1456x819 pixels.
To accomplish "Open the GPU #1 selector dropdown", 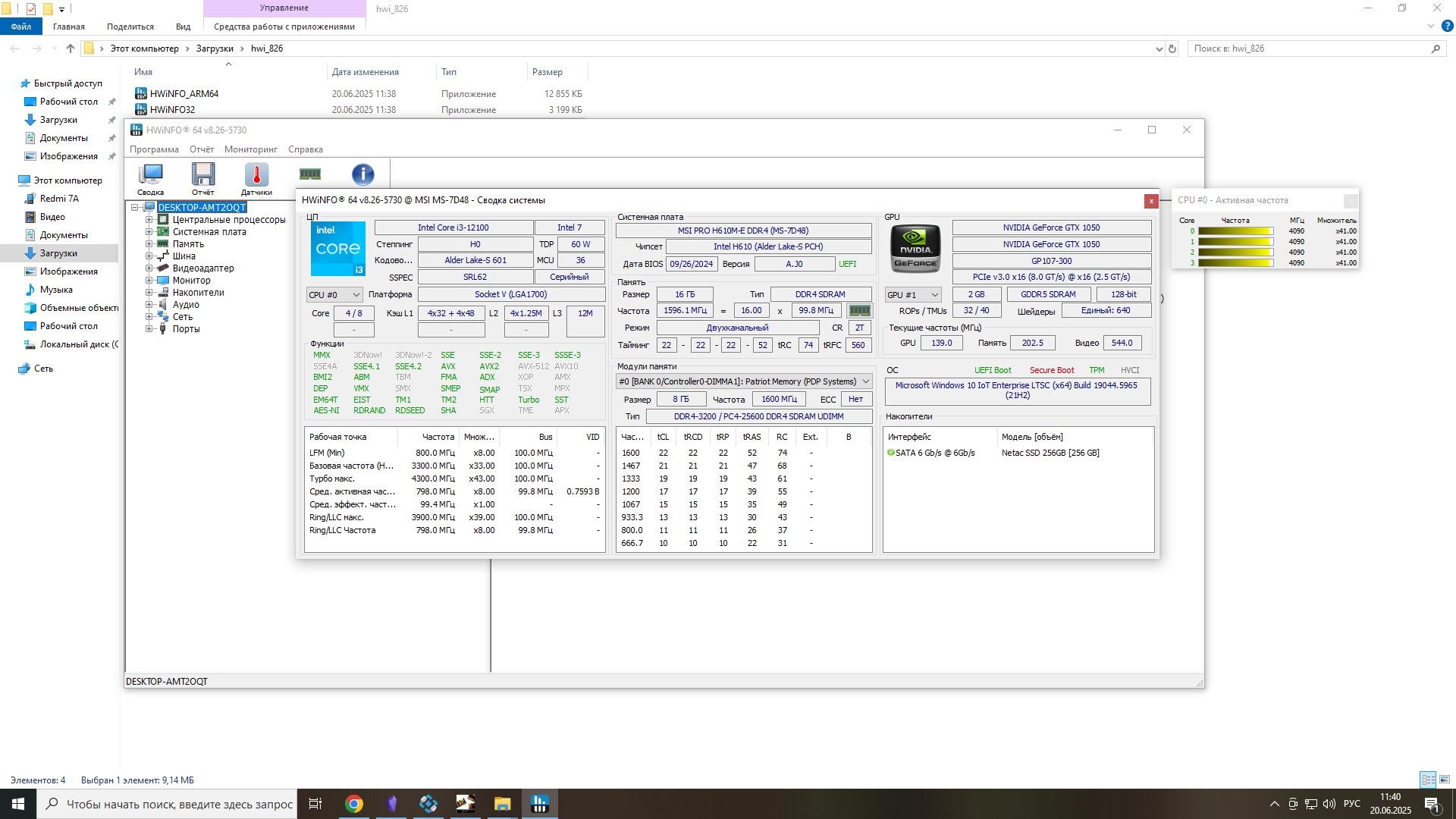I will [x=913, y=295].
